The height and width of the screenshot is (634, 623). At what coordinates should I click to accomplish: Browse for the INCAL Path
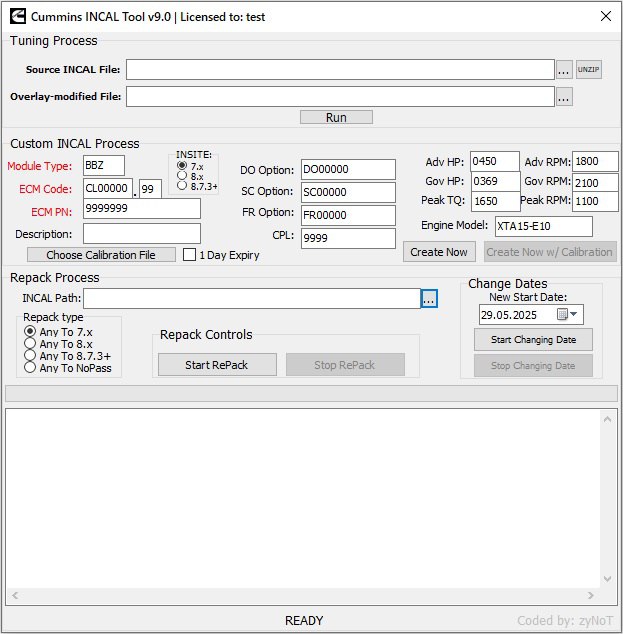(x=429, y=298)
